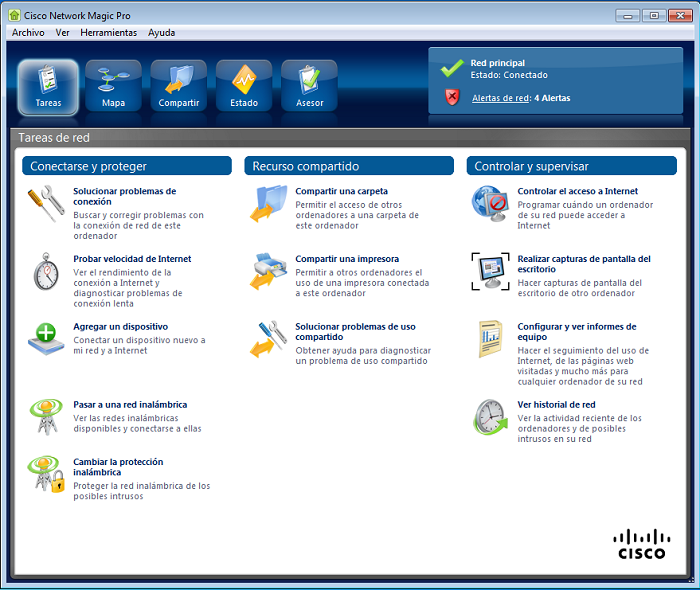Click the 'Hacer capturas de pantalla' description
Image resolution: width=700 pixels, height=590 pixels.
pos(579,288)
